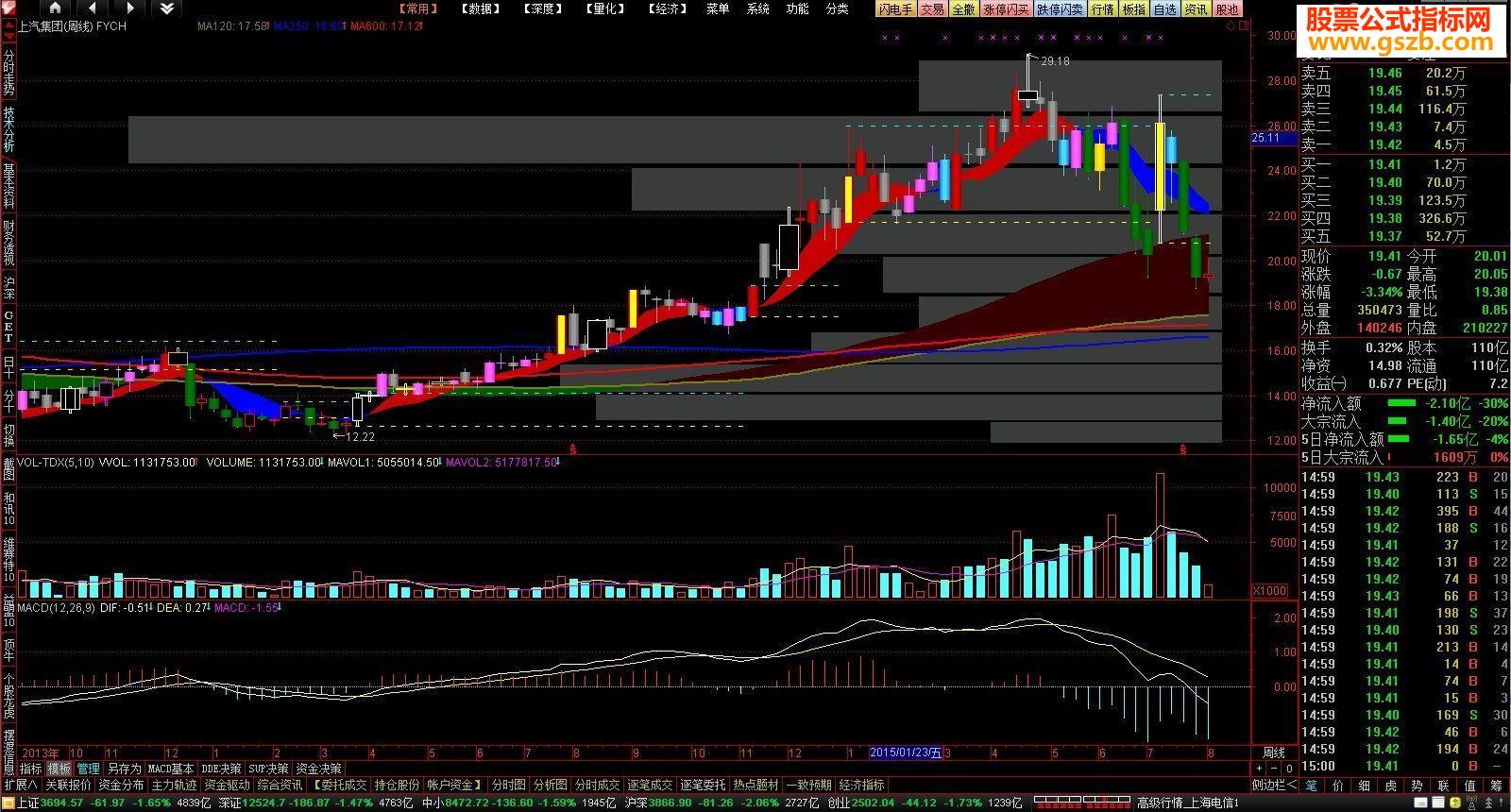The width and height of the screenshot is (1511, 812).
Task: Click the 周线 period selector
Action: [x=1274, y=753]
